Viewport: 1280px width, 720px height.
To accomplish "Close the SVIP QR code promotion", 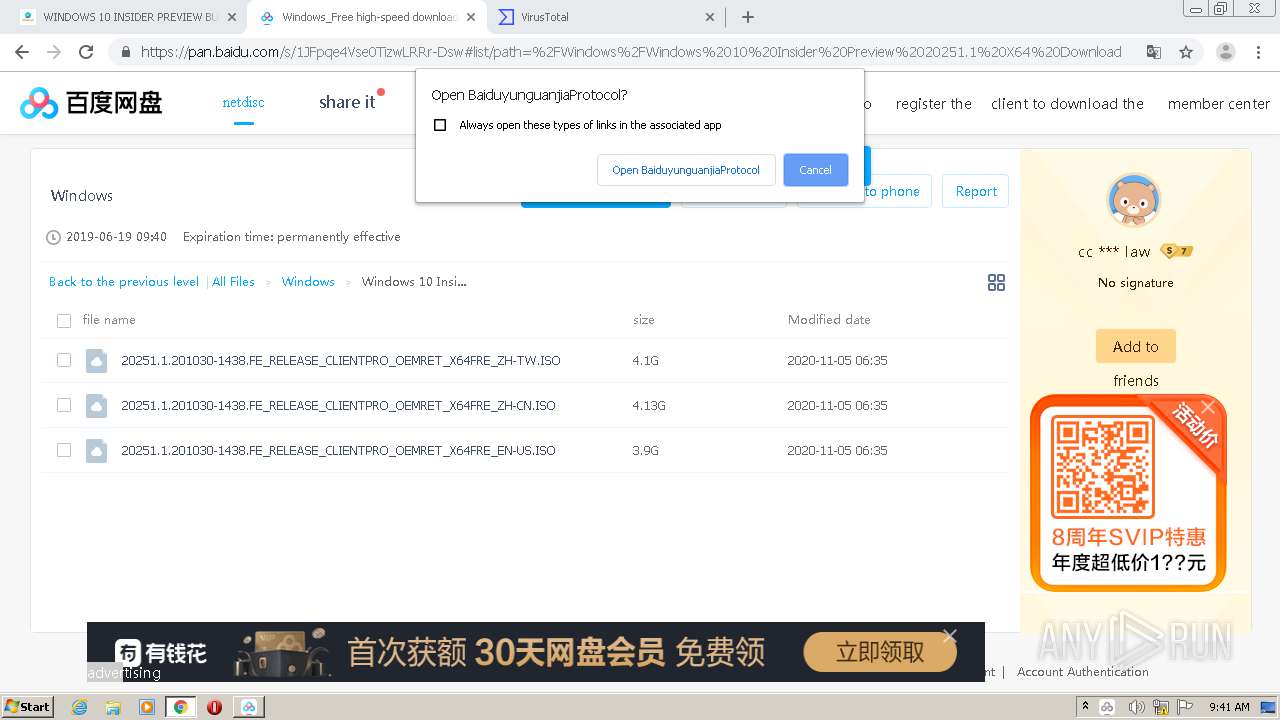I will (1208, 407).
